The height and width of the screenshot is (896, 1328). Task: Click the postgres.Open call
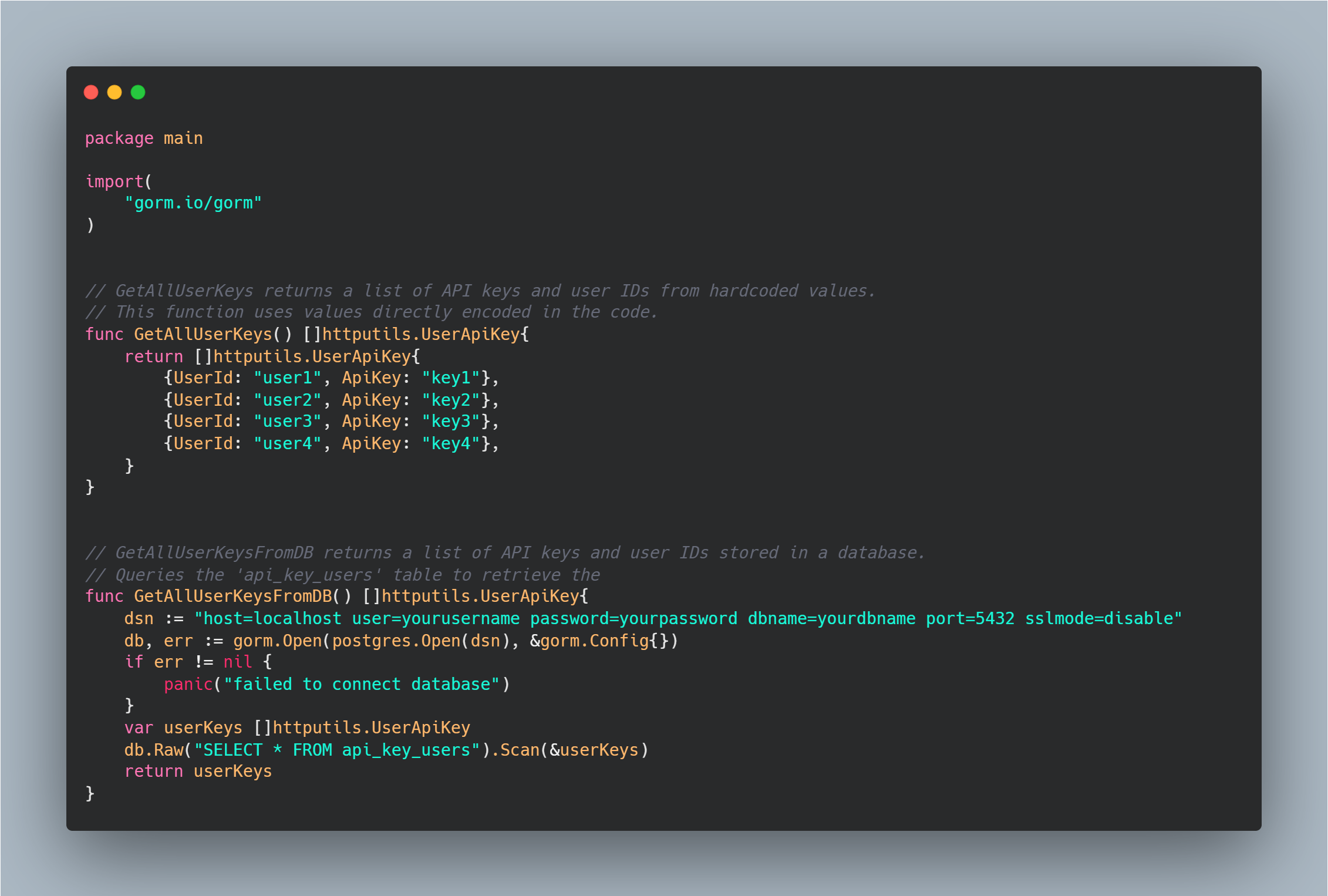click(x=396, y=641)
